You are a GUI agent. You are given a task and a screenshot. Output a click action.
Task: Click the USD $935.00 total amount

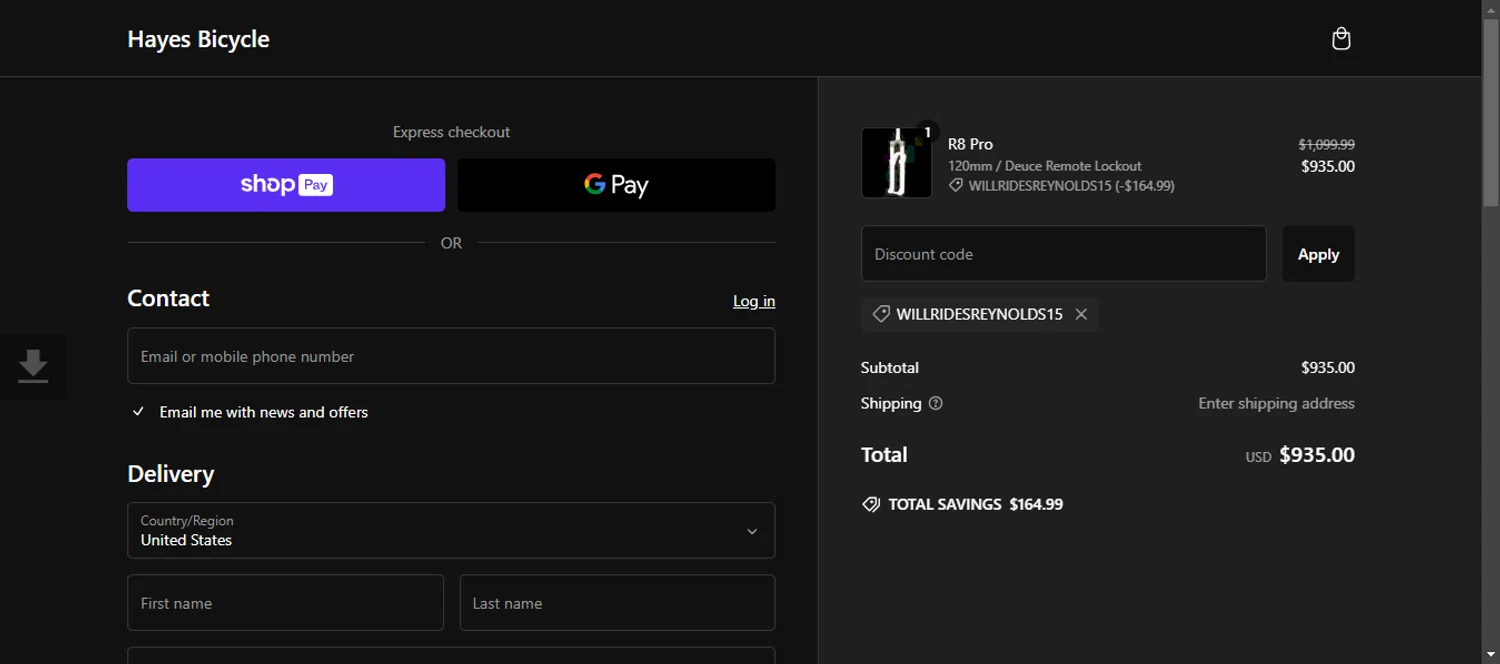tap(1300, 455)
